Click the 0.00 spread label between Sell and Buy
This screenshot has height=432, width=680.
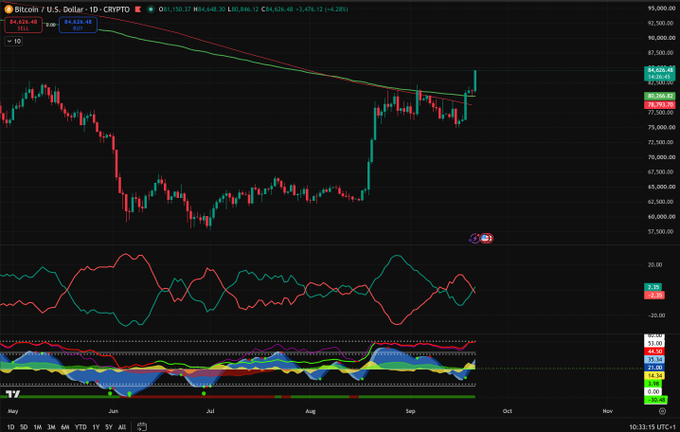coord(51,25)
